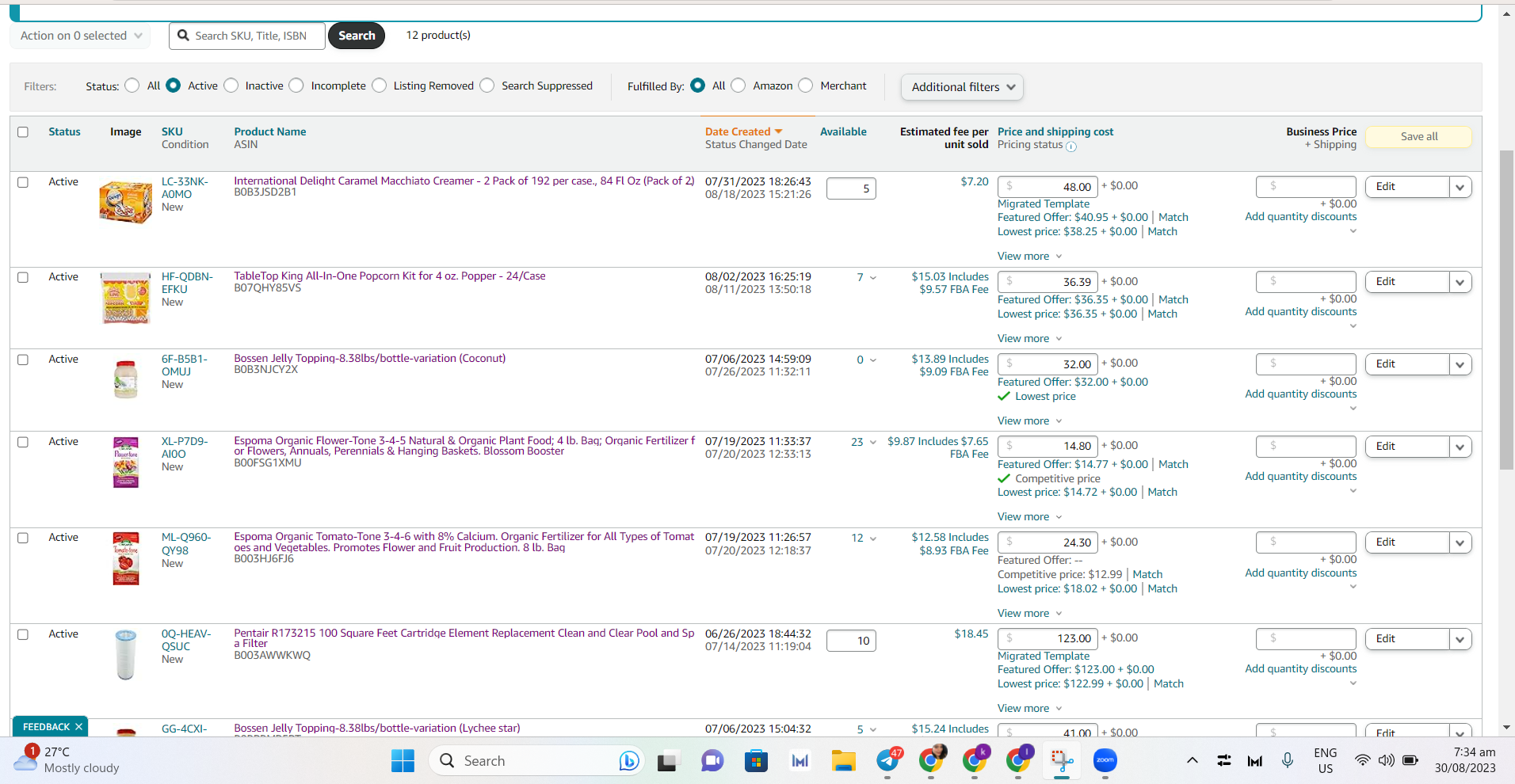Screen dimensions: 1515x784
Task: Open File Explorer from the taskbar
Action: [x=843, y=761]
